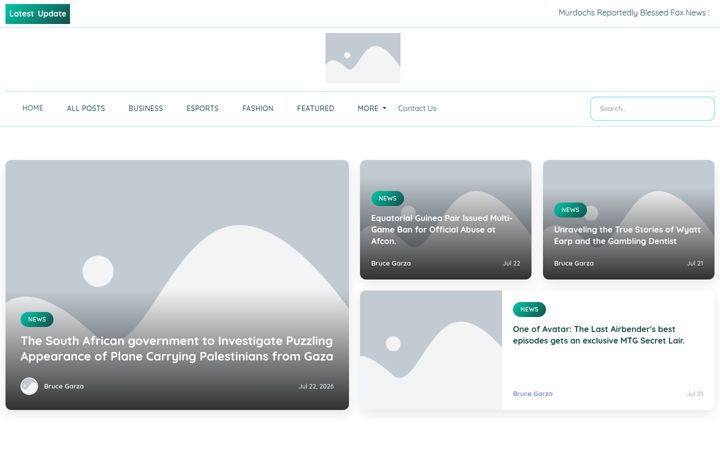This screenshot has height=450, width=720.
Task: Click Bruce Garza on Wyatt Earp card
Action: coord(574,263)
